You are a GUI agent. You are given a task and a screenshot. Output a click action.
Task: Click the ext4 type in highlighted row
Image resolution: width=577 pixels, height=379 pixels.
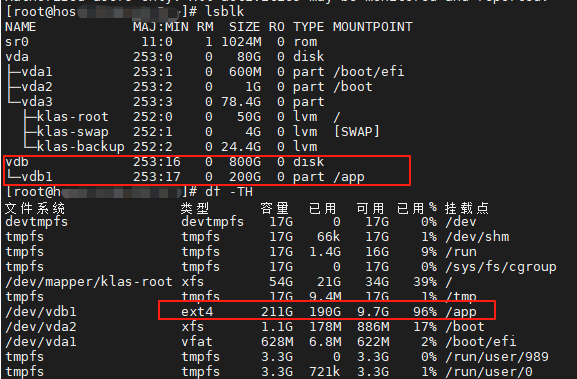coord(197,312)
